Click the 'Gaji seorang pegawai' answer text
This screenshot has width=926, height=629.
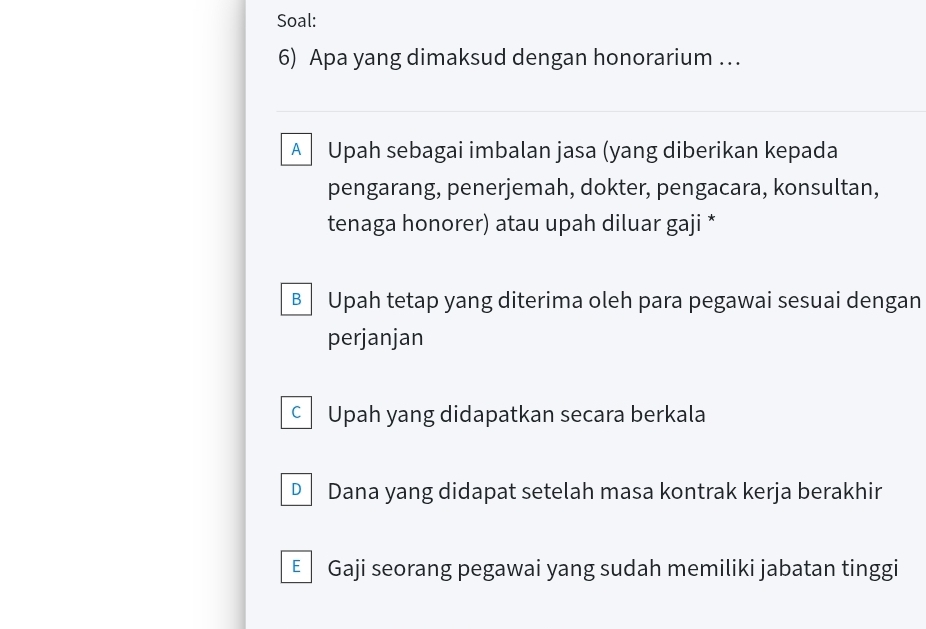click(x=612, y=567)
